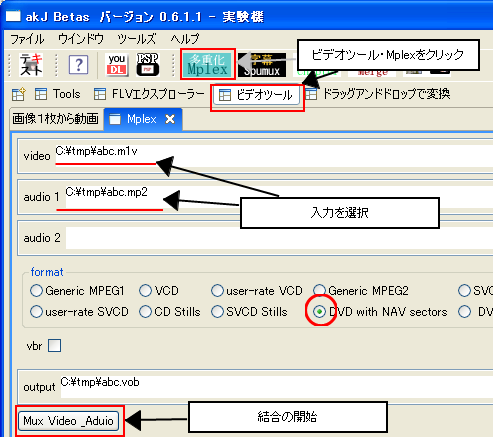The height and width of the screenshot is (437, 493).
Task: Select the Generic MPEG1 radio button
Action: pos(77,291)
